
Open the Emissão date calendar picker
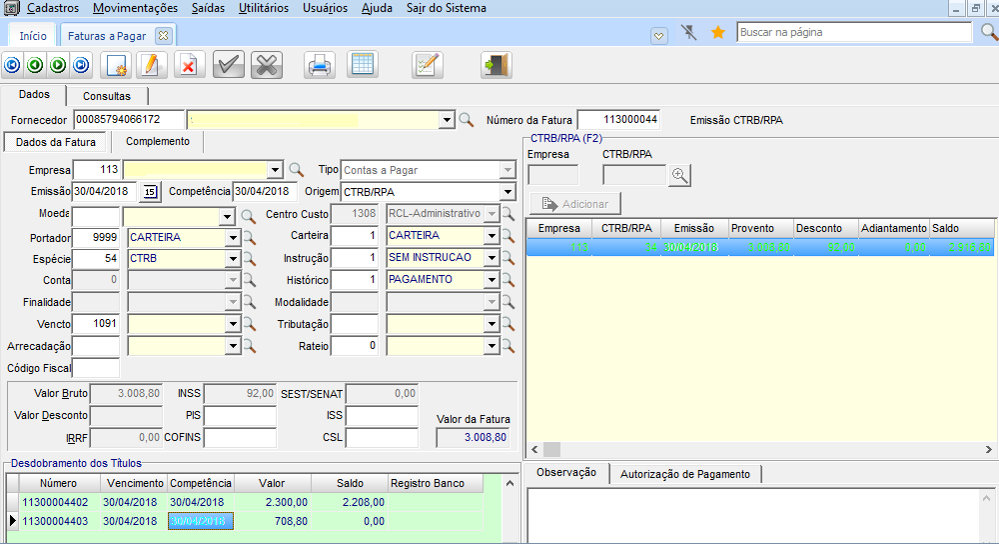pyautogui.click(x=150, y=191)
